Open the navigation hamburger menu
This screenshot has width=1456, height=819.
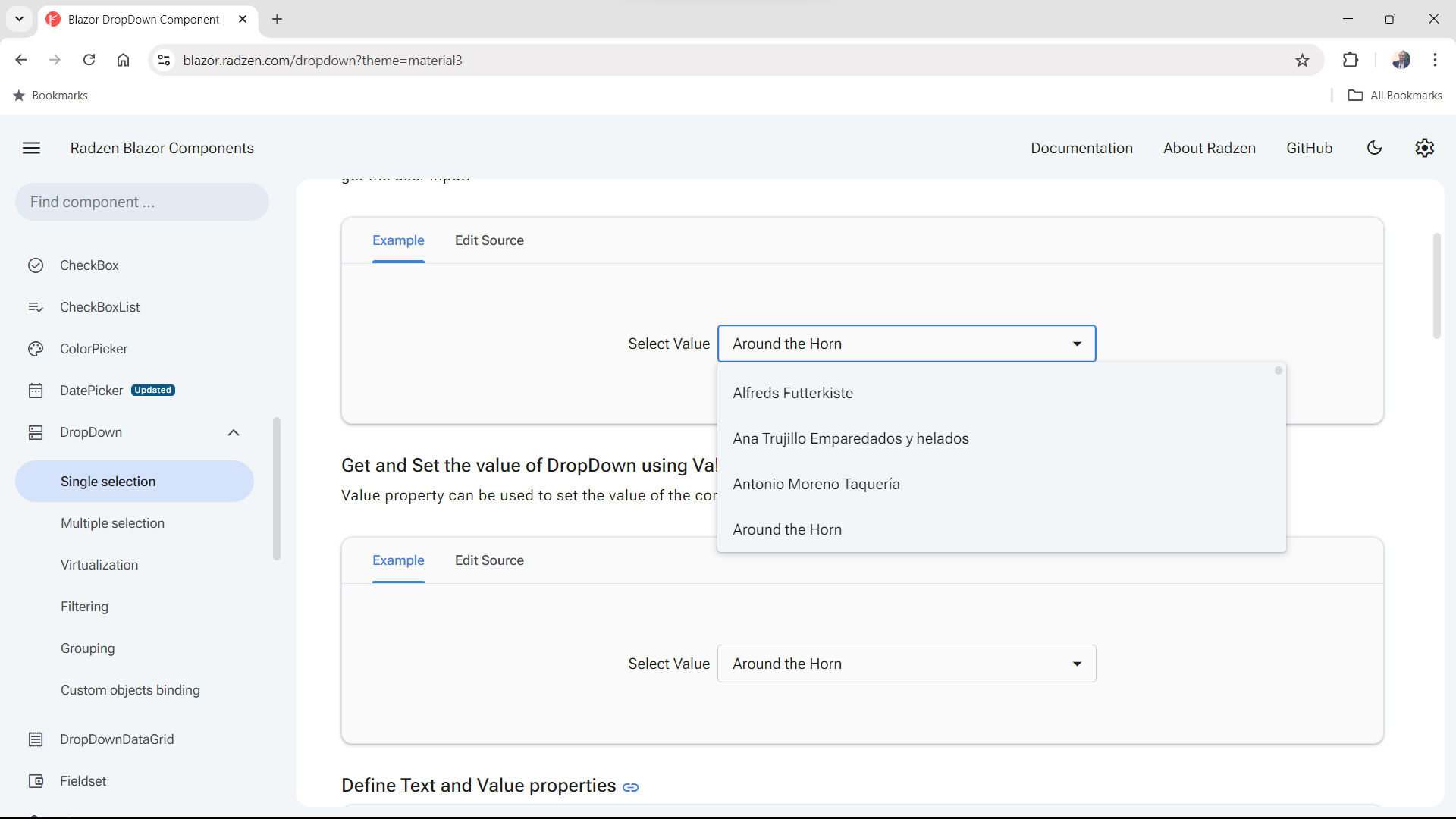click(x=31, y=148)
